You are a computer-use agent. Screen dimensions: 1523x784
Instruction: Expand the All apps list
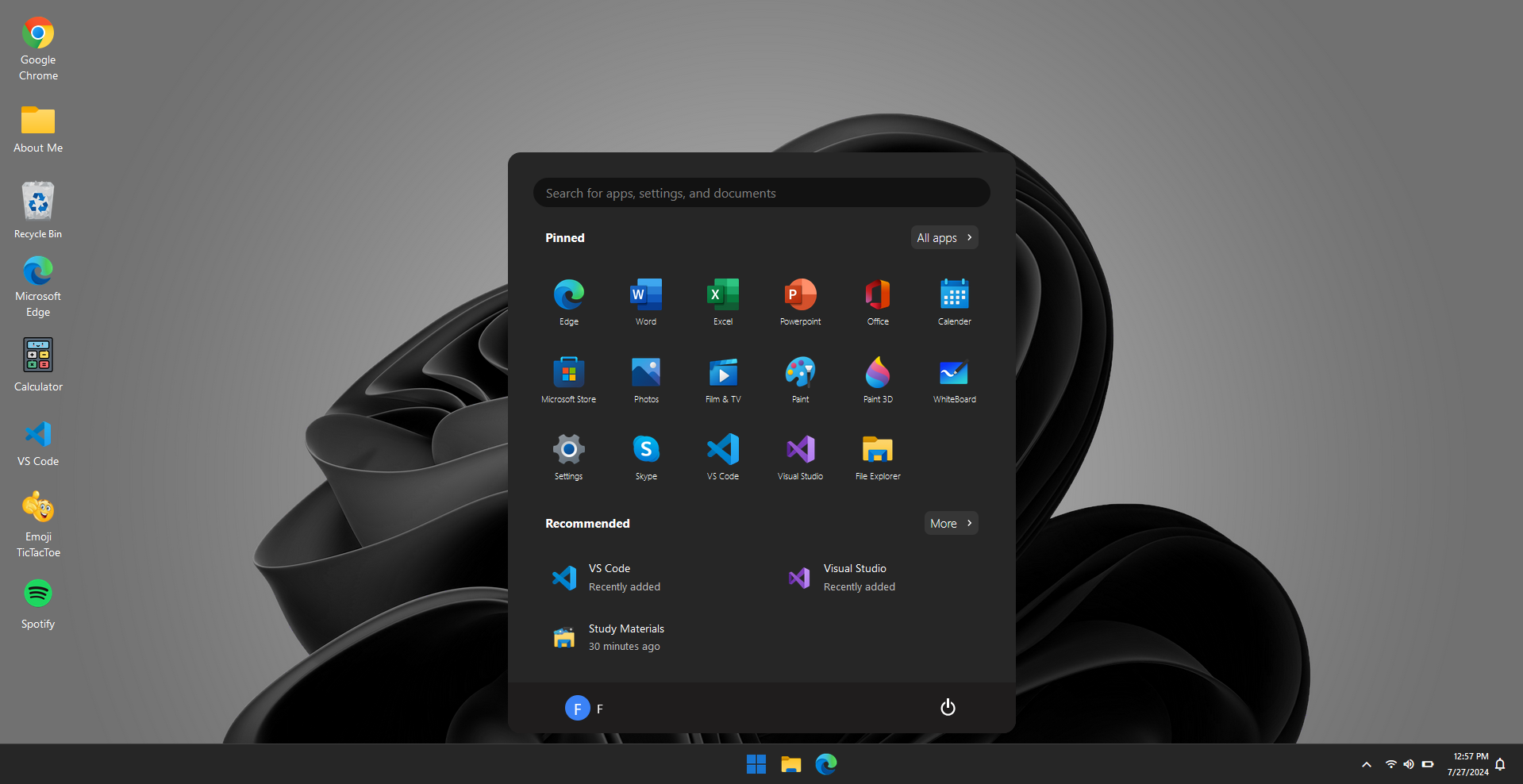944,237
